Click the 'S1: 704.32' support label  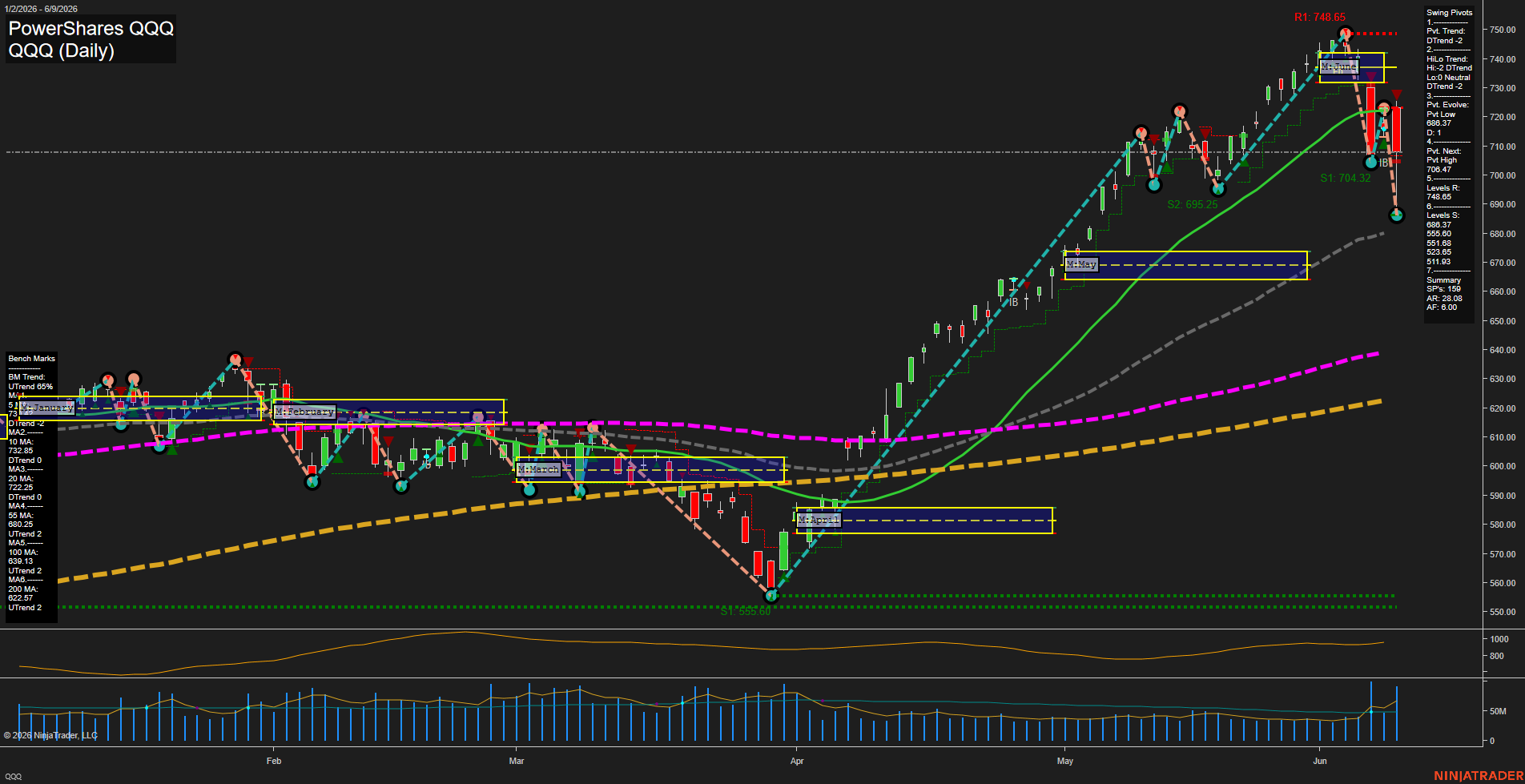[1346, 178]
